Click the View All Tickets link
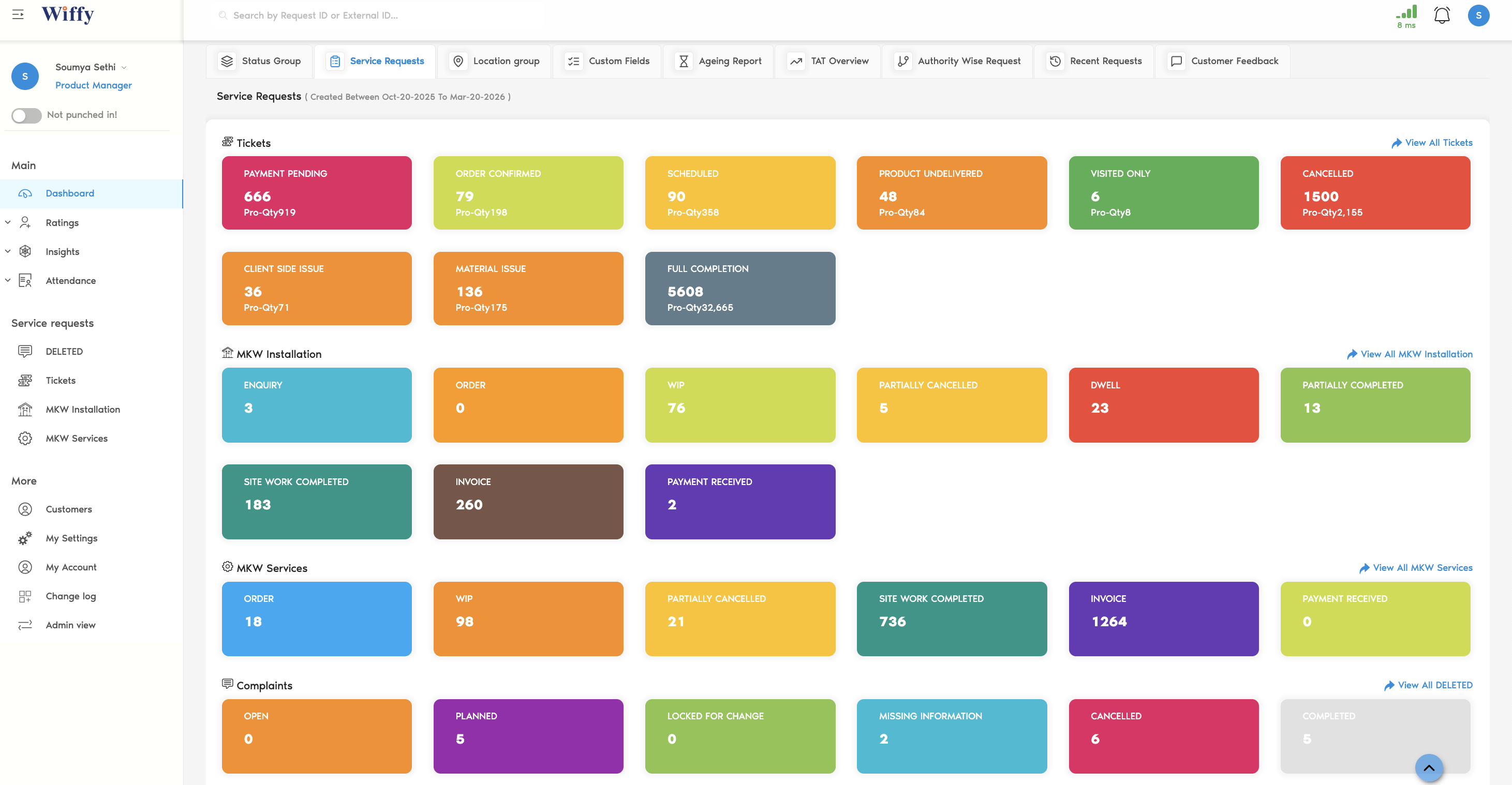Viewport: 1512px width, 785px height. tap(1432, 143)
